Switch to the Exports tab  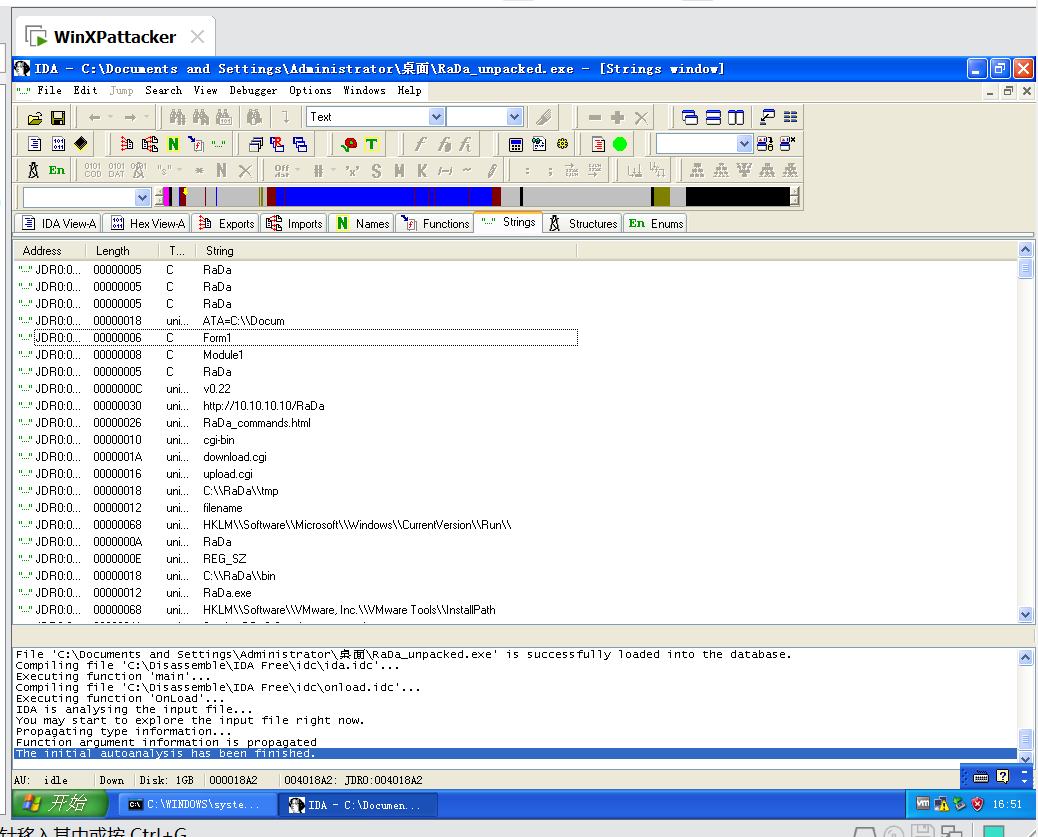226,224
